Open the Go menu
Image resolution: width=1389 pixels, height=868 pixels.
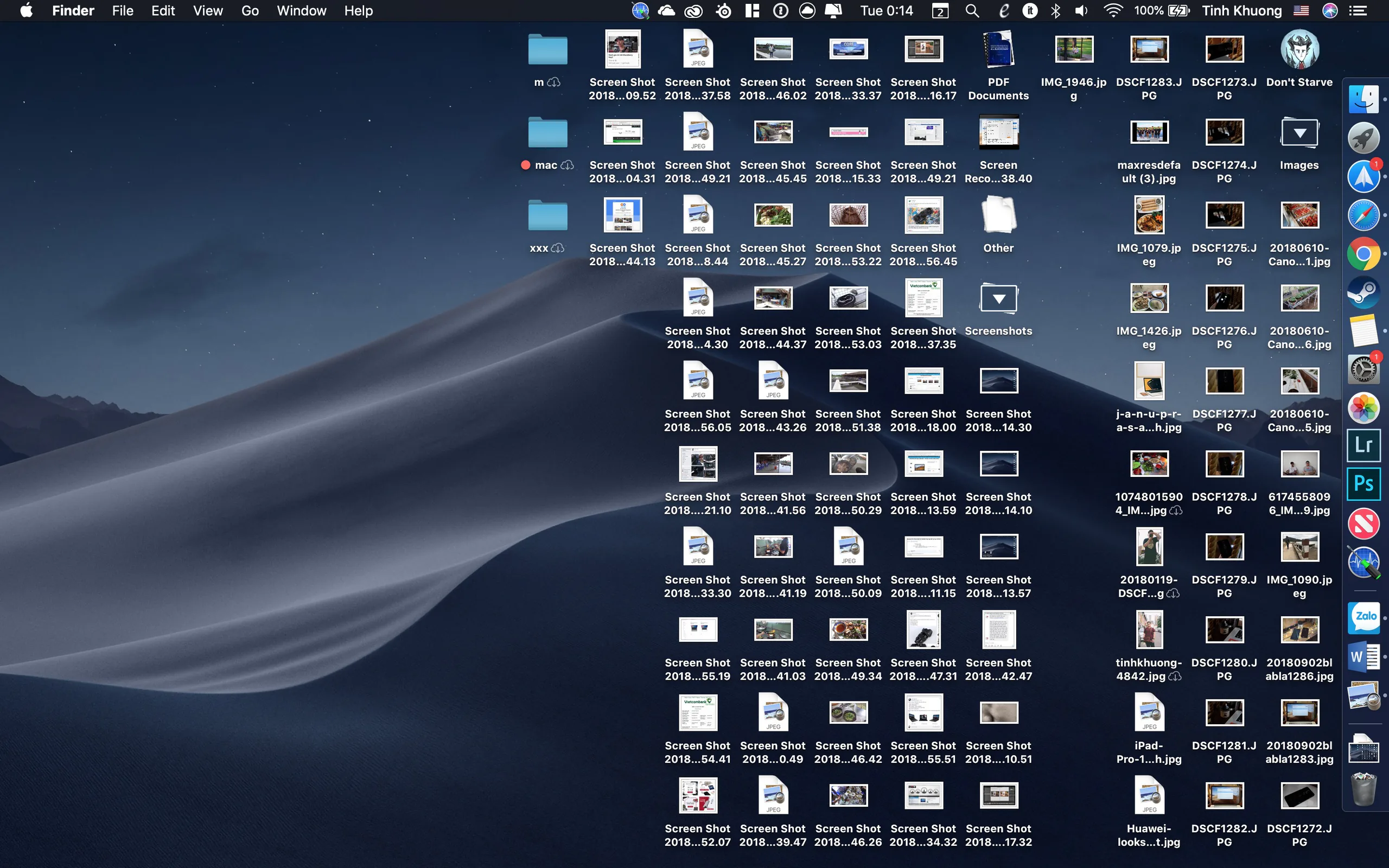pyautogui.click(x=250, y=11)
